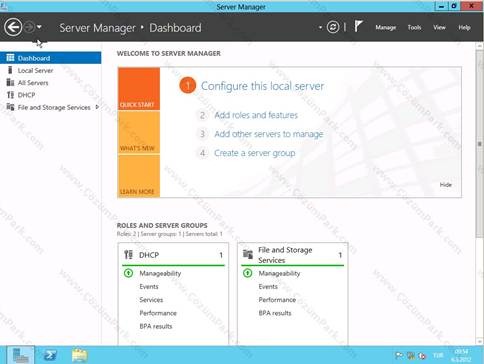Screen dimensions: 484x364
Task: Open the Tools menu
Action: (414, 27)
